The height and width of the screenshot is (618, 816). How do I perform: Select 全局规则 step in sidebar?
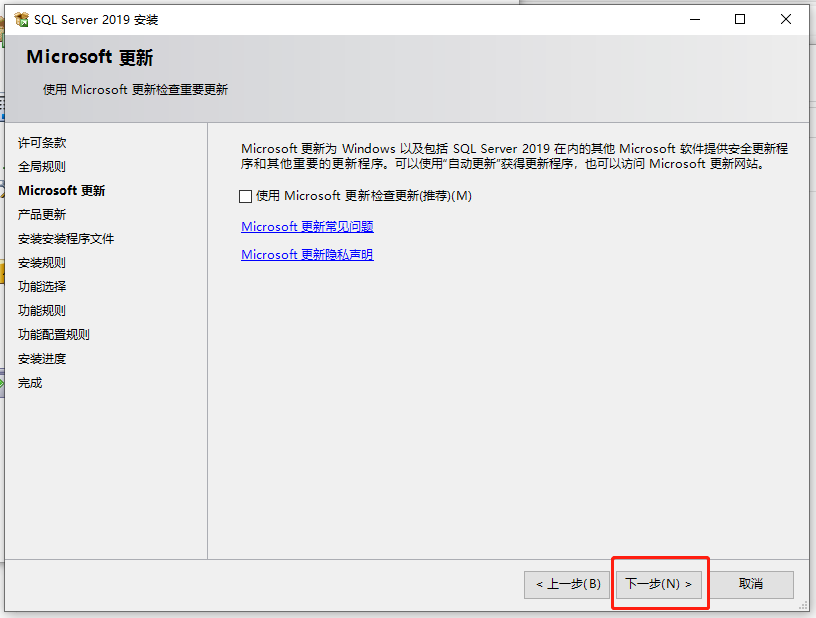pos(42,166)
